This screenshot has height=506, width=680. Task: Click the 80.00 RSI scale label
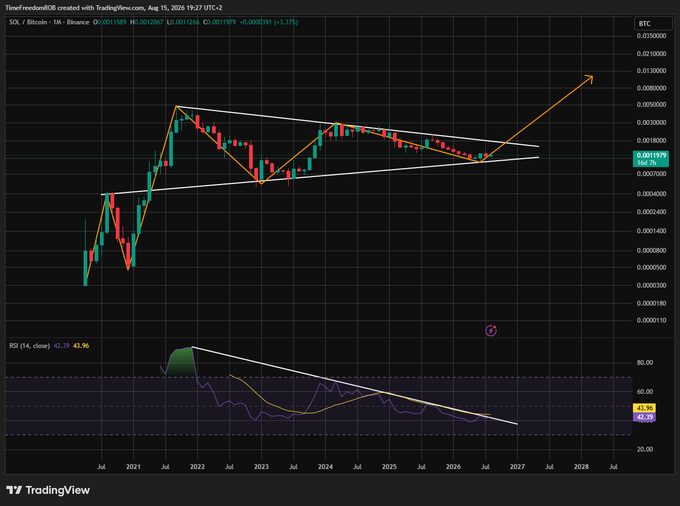click(645, 362)
